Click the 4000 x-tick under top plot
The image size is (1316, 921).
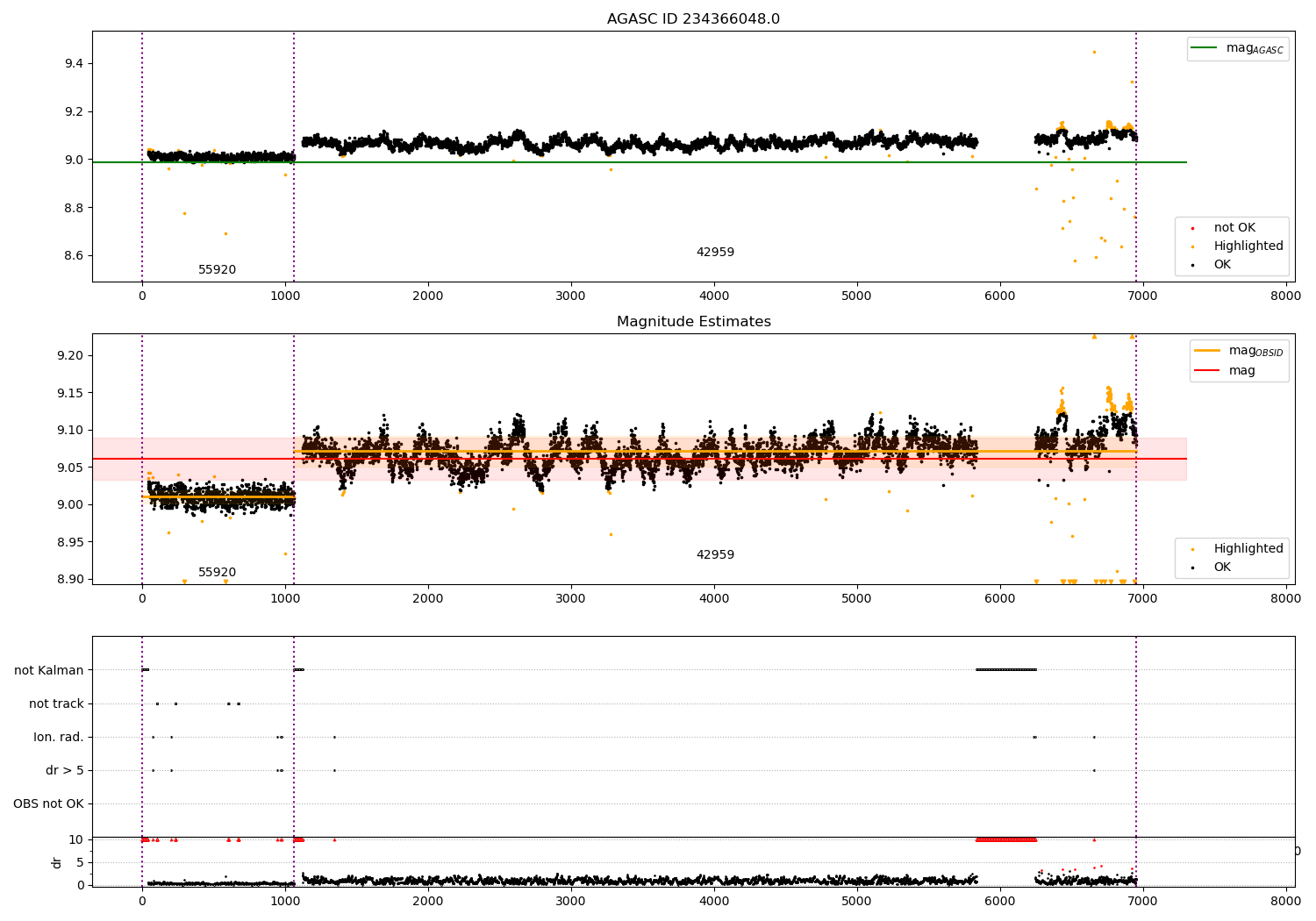tap(714, 296)
